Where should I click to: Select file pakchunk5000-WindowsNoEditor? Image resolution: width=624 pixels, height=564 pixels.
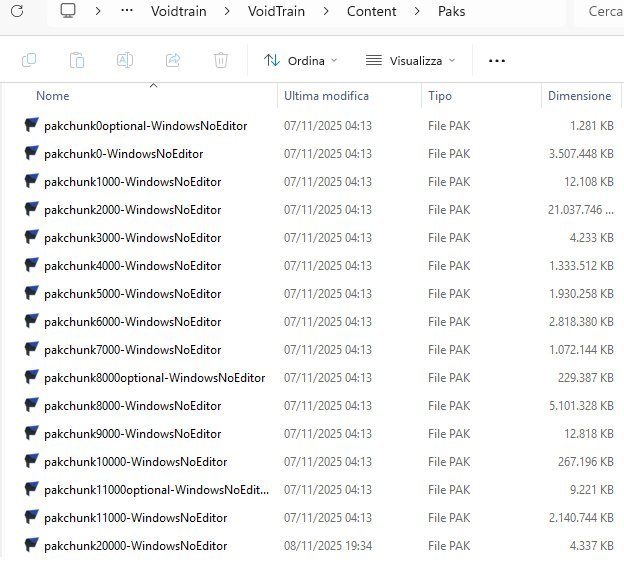point(133,293)
